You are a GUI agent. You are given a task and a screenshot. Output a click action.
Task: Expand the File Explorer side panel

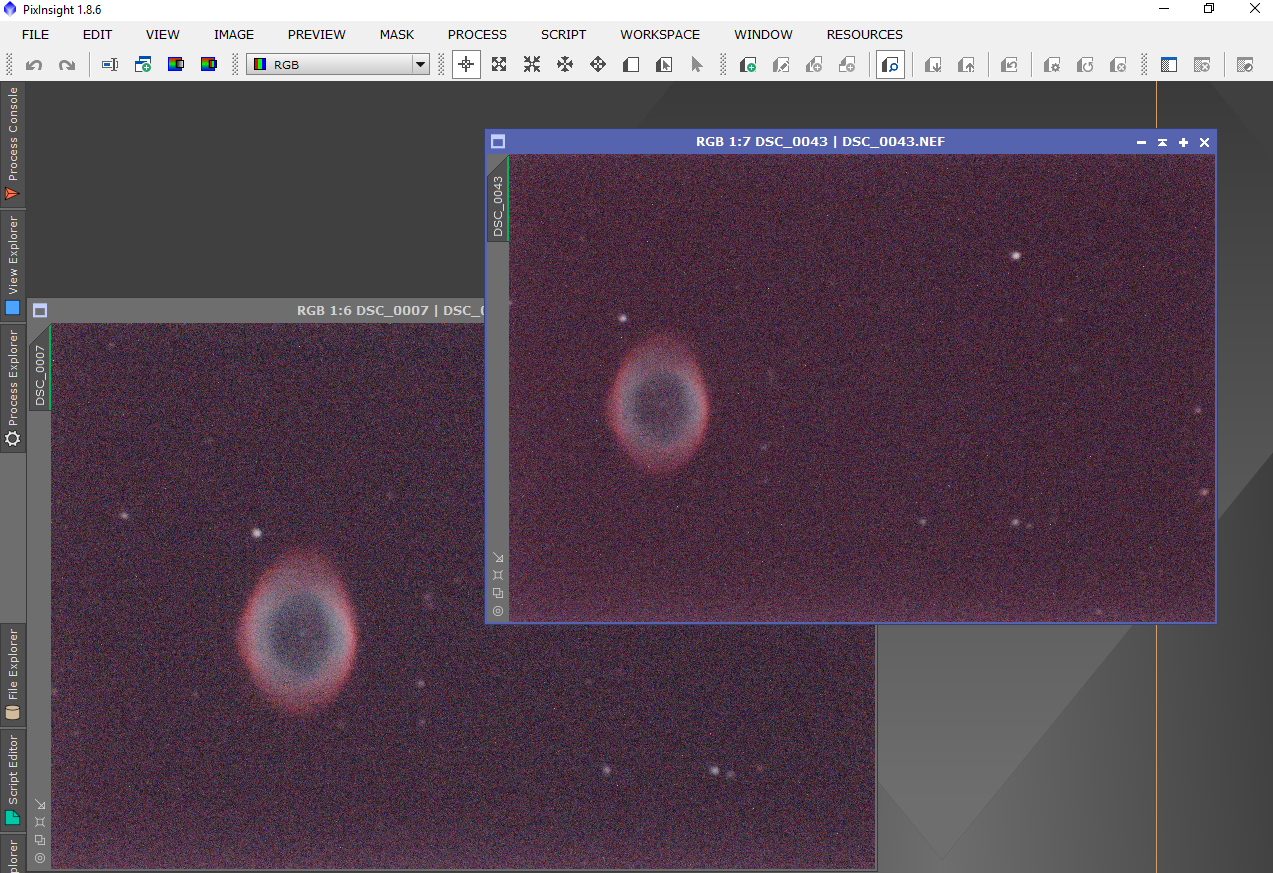[13, 676]
